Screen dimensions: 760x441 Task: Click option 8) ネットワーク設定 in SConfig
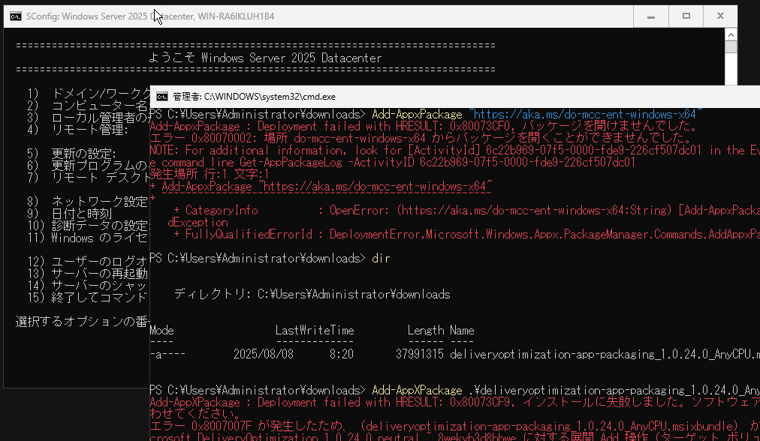tap(88, 202)
